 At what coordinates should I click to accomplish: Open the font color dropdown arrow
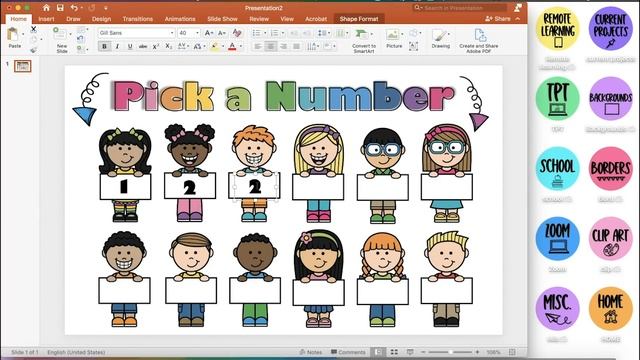(x=240, y=47)
